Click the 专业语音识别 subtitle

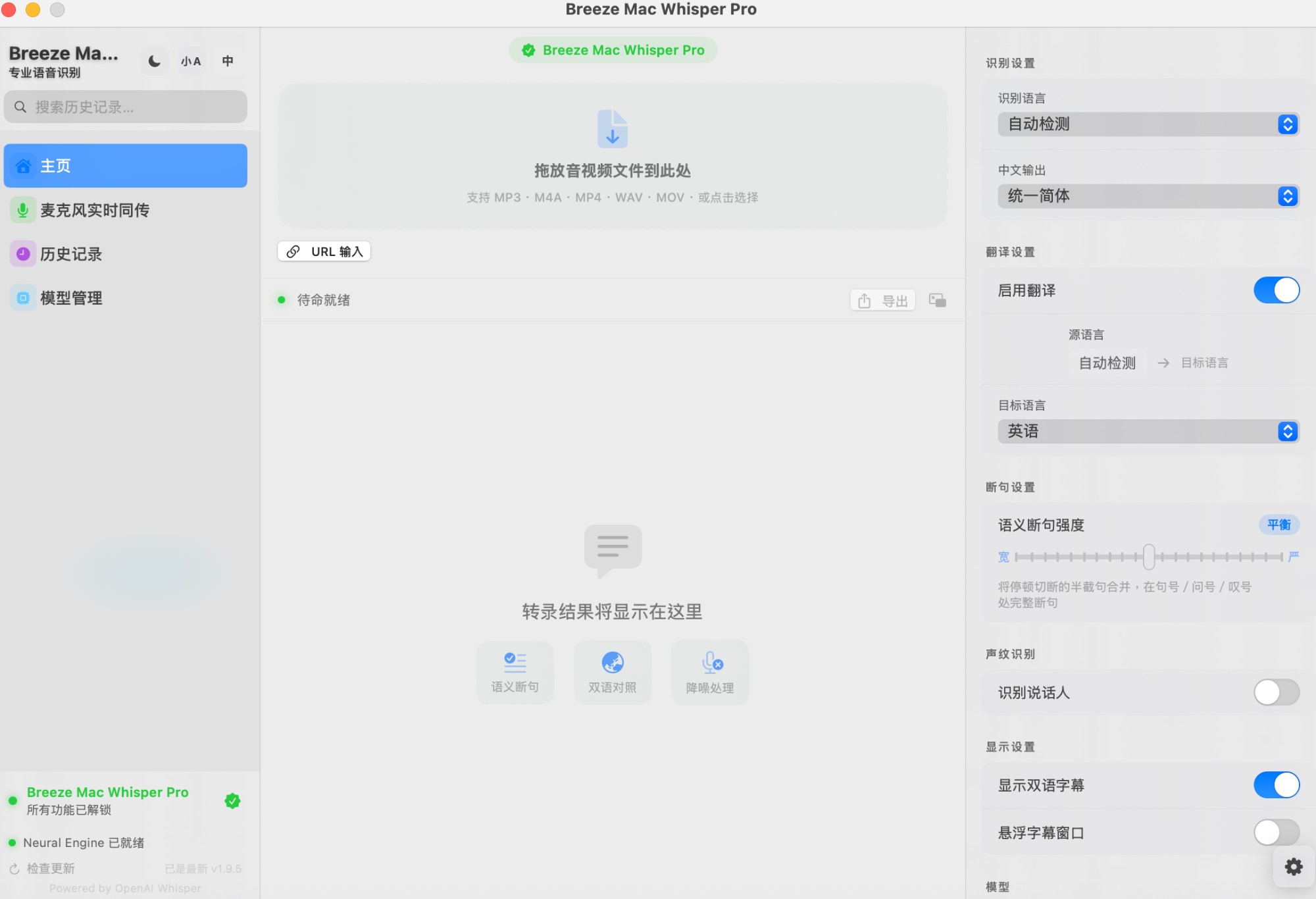(x=45, y=72)
